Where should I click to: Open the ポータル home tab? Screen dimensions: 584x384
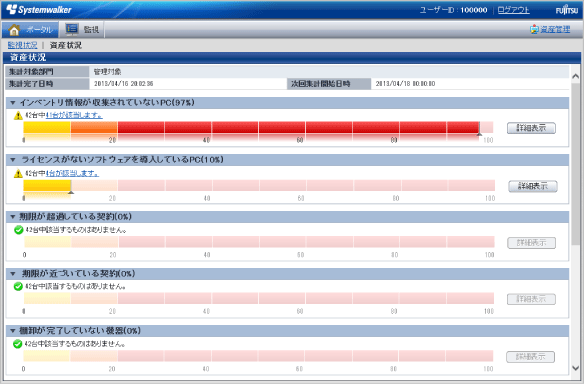point(30,29)
